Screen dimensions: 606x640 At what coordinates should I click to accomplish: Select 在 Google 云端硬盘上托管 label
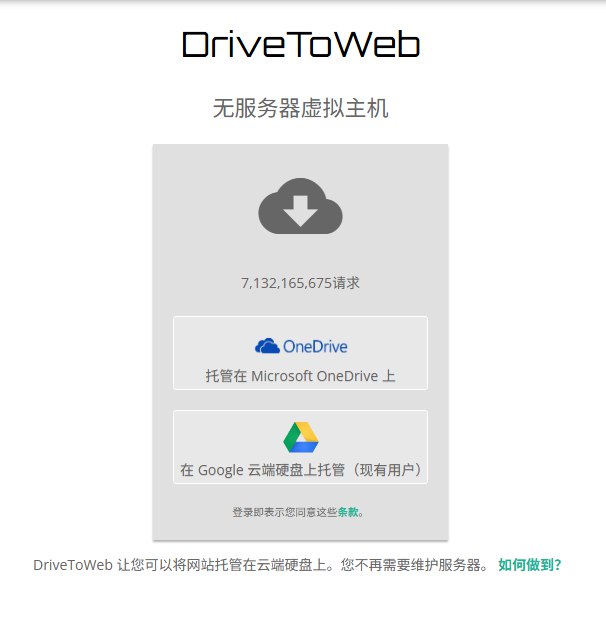(262, 470)
